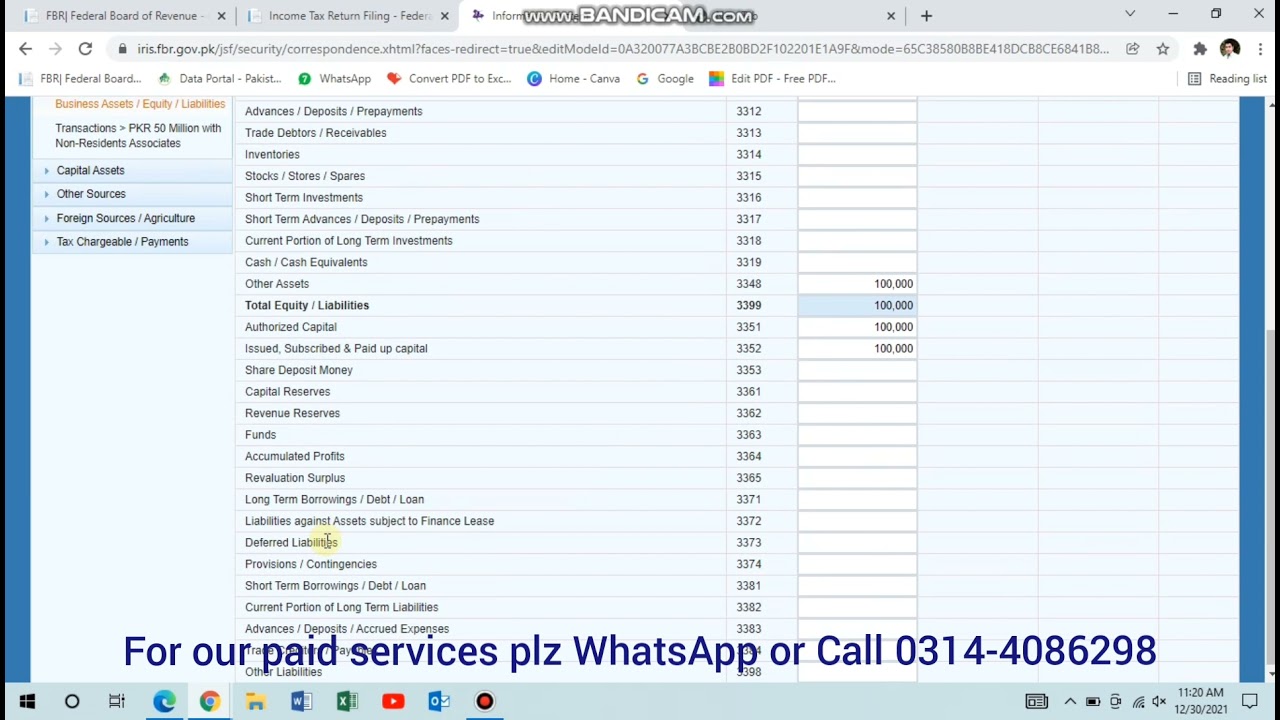Open Chrome extensions puzzle icon
Screen dimensions: 1280x720
pos(1200,48)
